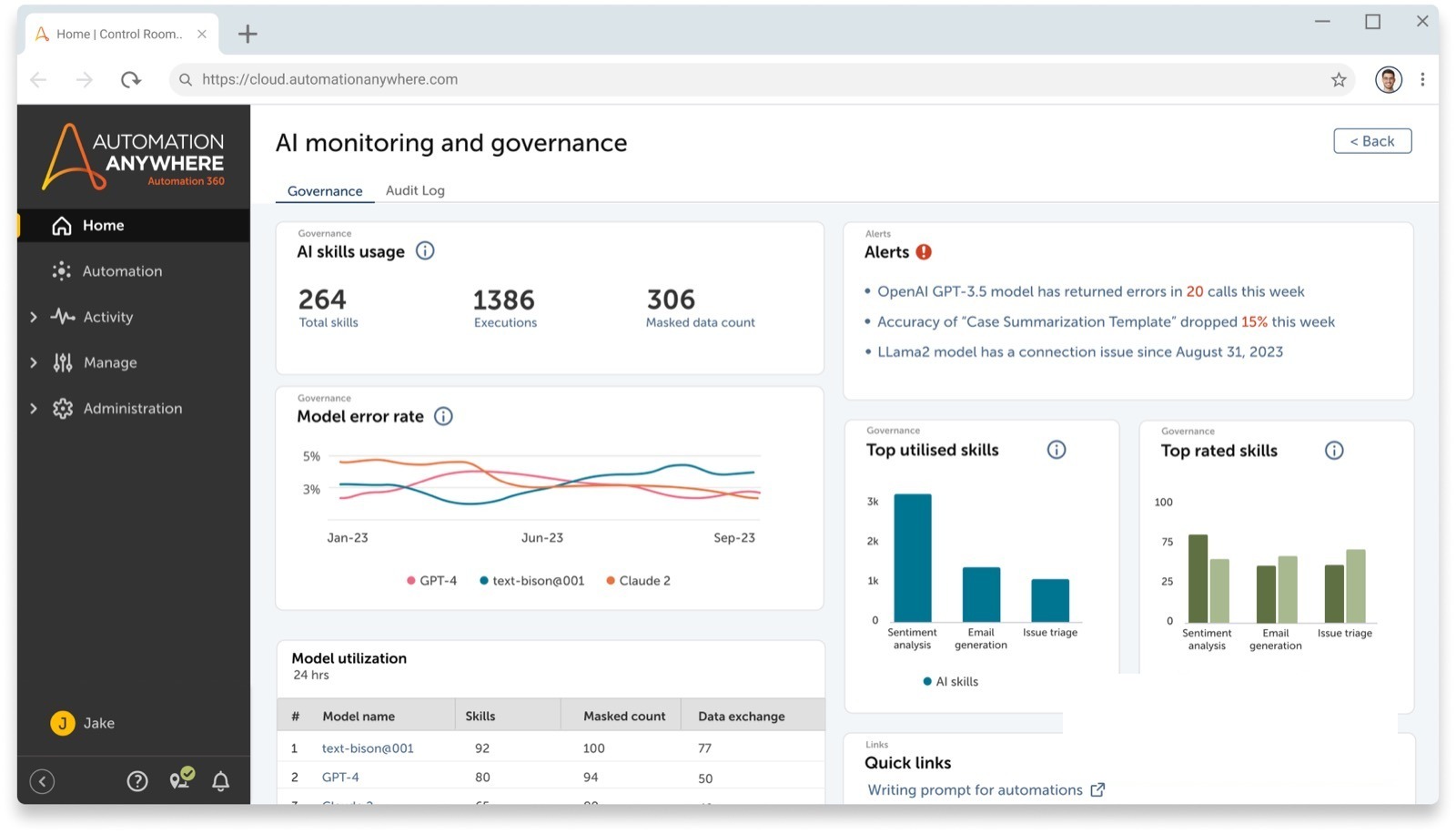Go forward with browser forward arrow
1456x834 pixels.
[85, 80]
